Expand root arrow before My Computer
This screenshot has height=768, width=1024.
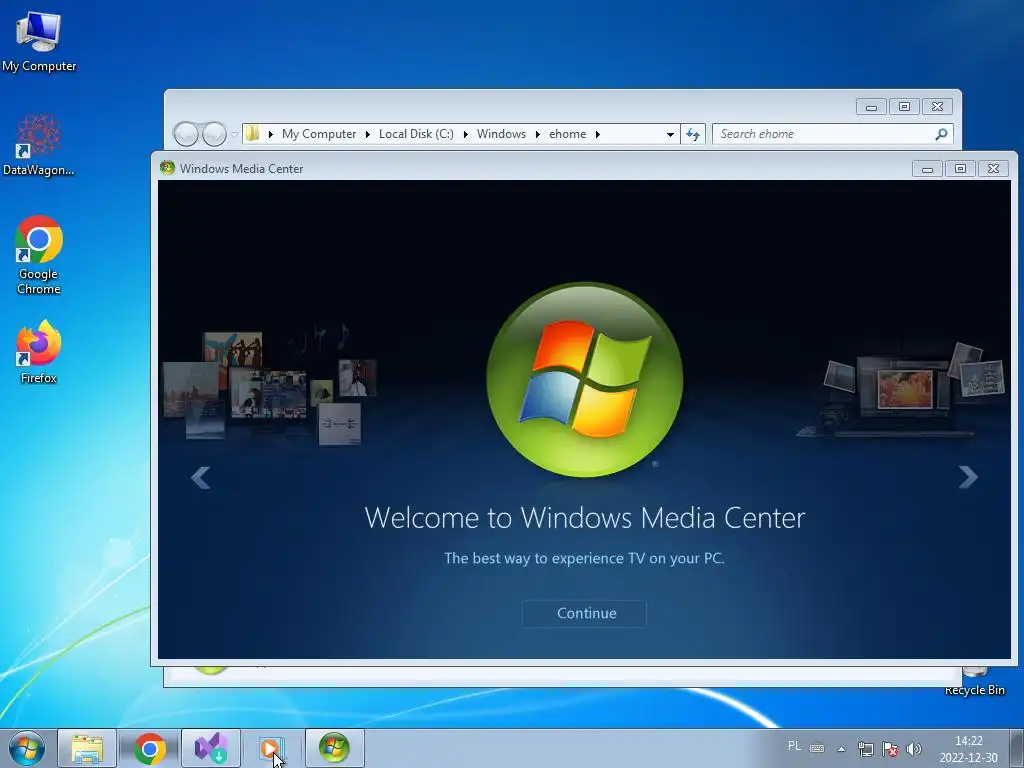pos(270,134)
